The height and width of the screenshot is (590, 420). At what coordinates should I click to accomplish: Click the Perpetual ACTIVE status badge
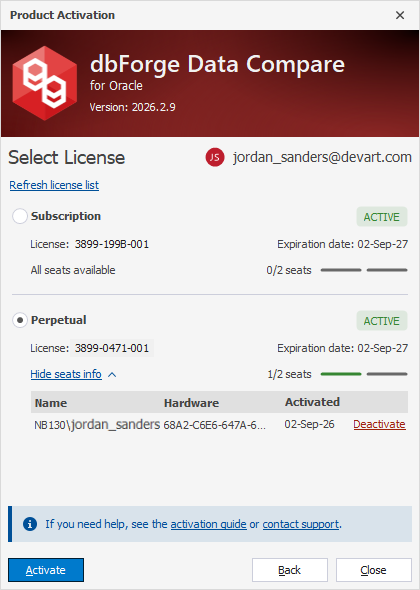click(x=382, y=321)
